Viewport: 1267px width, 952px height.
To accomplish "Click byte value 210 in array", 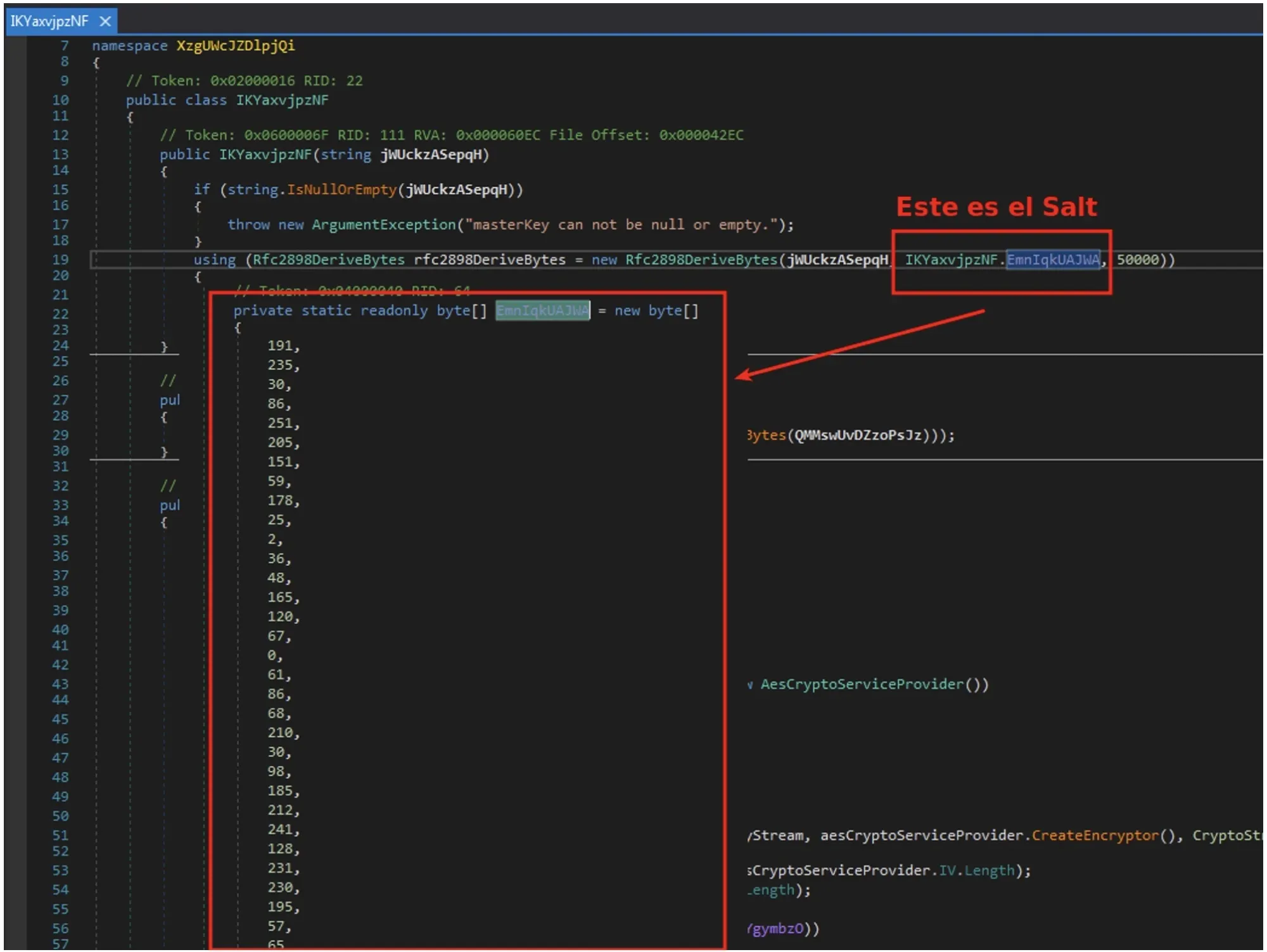I will tap(280, 733).
